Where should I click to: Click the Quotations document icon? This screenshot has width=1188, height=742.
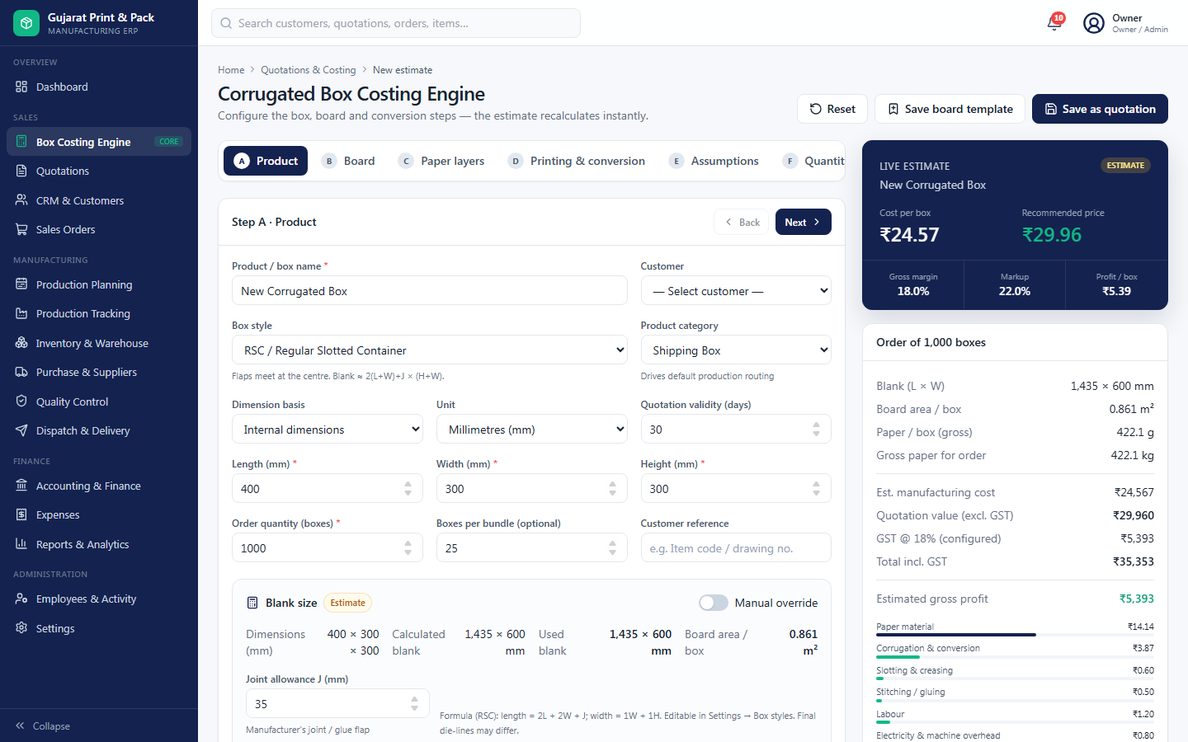click(x=21, y=171)
